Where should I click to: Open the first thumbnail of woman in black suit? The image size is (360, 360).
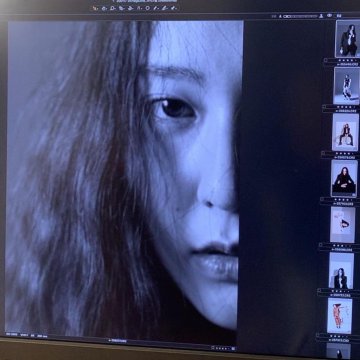click(347, 39)
